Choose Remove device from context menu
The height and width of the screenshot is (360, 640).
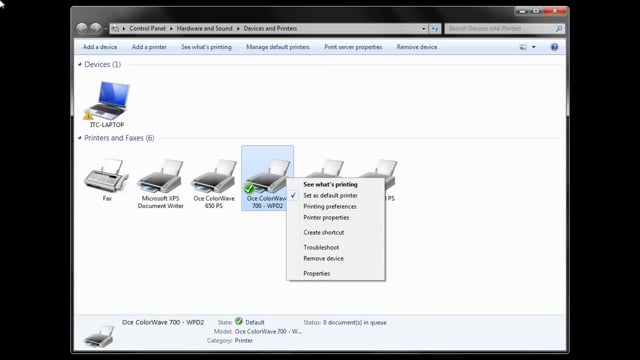[336, 258]
